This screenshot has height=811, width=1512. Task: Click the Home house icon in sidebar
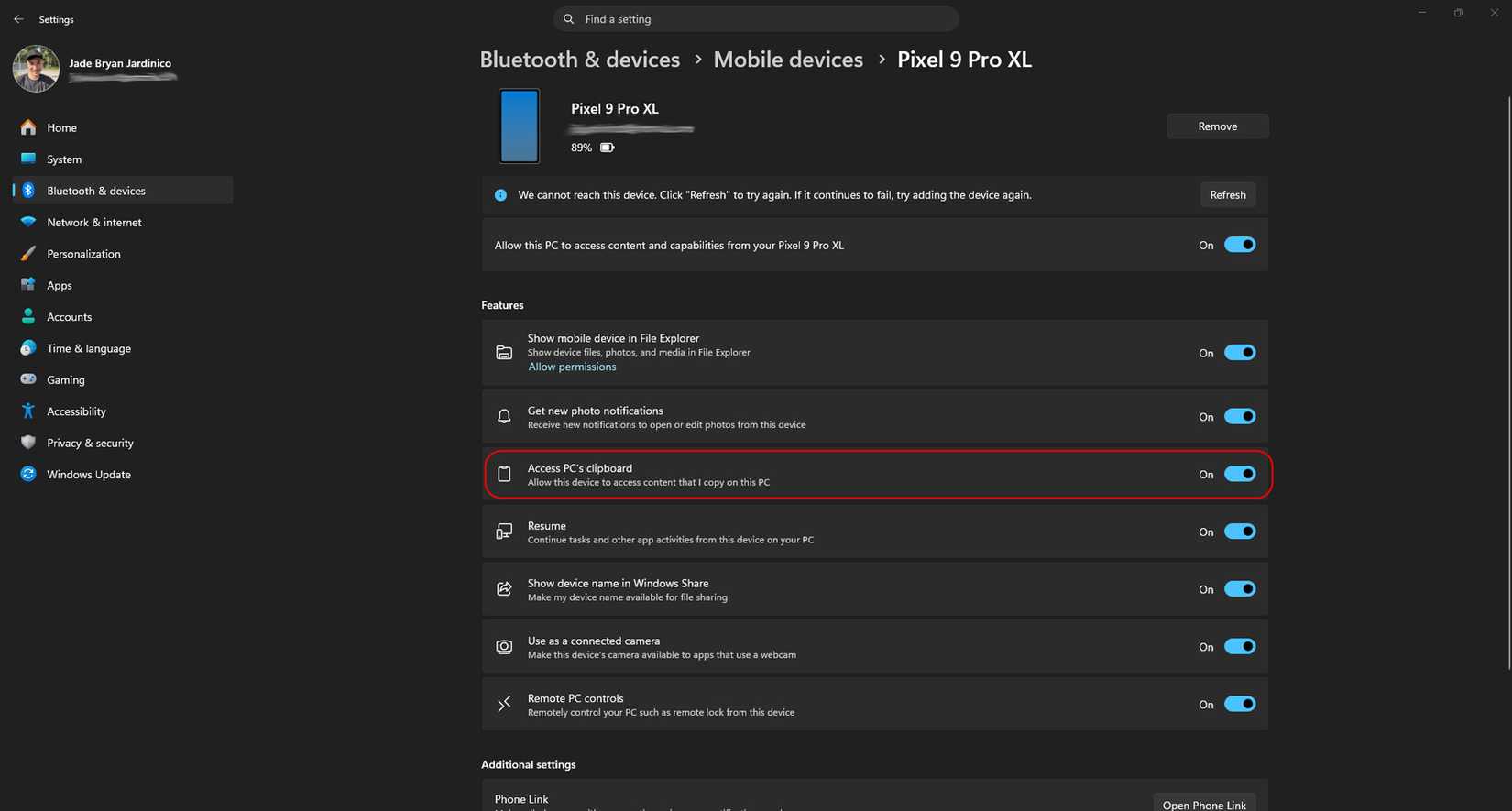click(28, 127)
